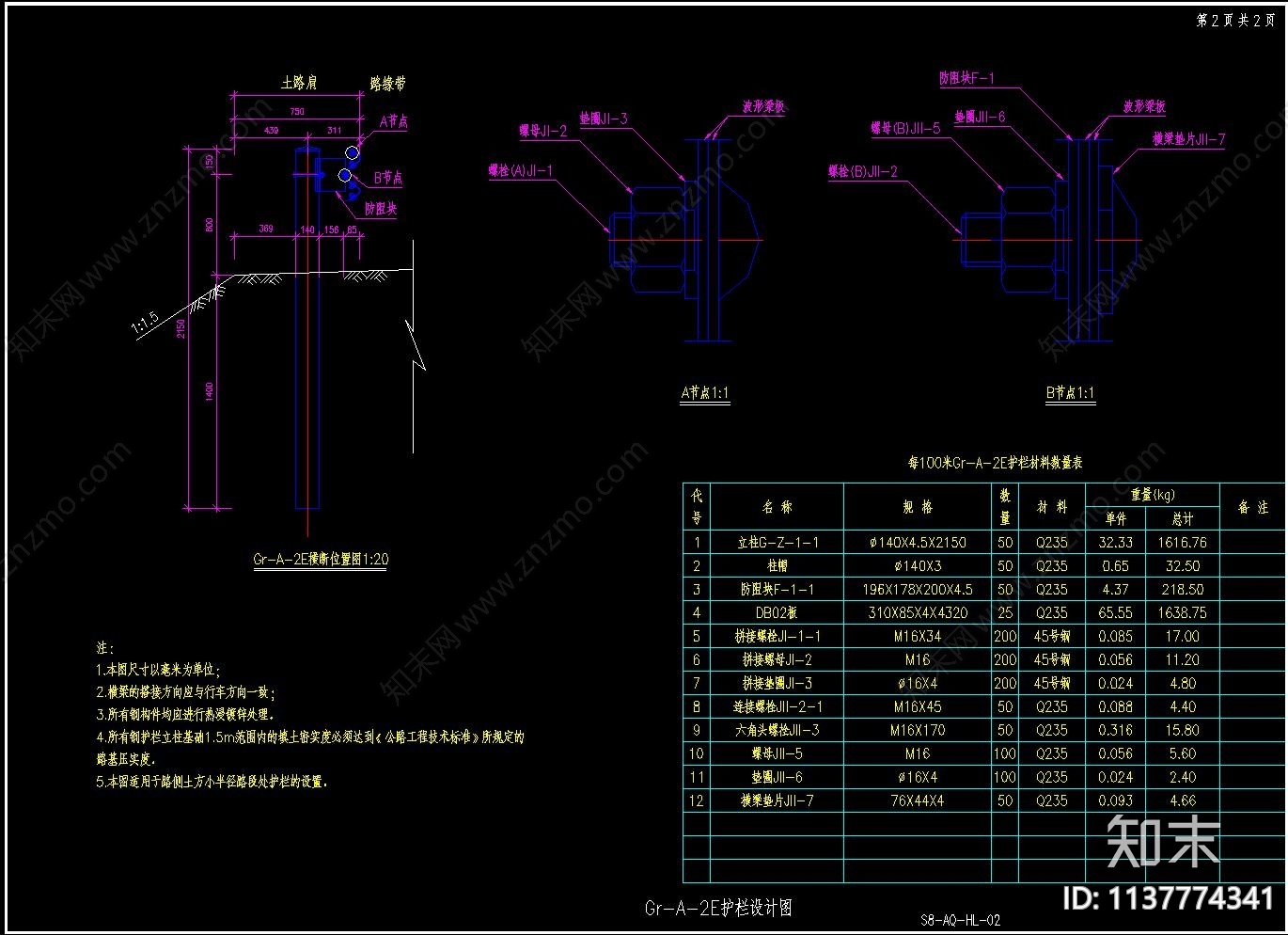1288x935 pixels.
Task: Select note "3.所有钢构件均应进行热浸镀锌处理."
Action: tap(185, 716)
